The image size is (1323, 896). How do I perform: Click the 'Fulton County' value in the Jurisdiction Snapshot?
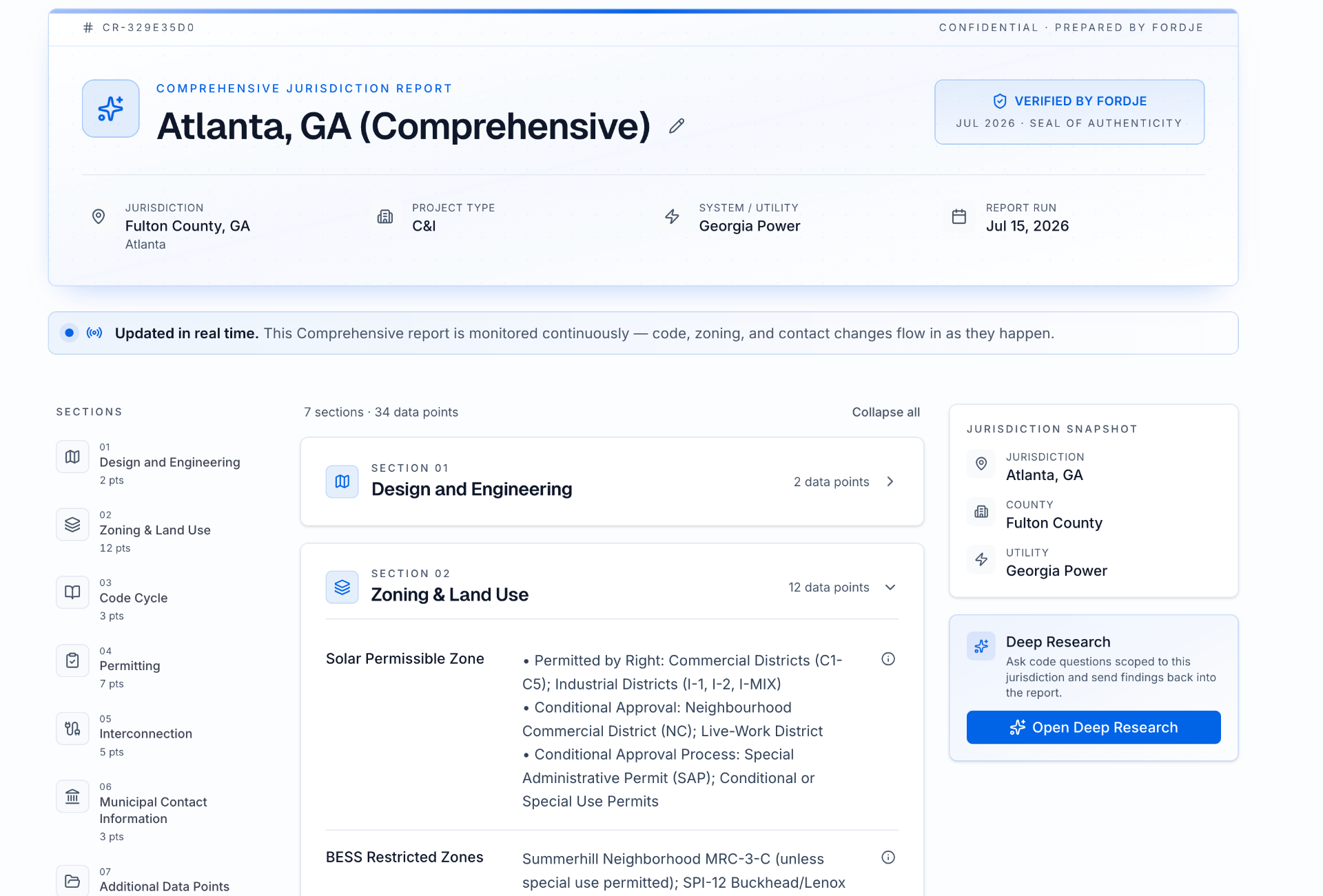click(1054, 523)
